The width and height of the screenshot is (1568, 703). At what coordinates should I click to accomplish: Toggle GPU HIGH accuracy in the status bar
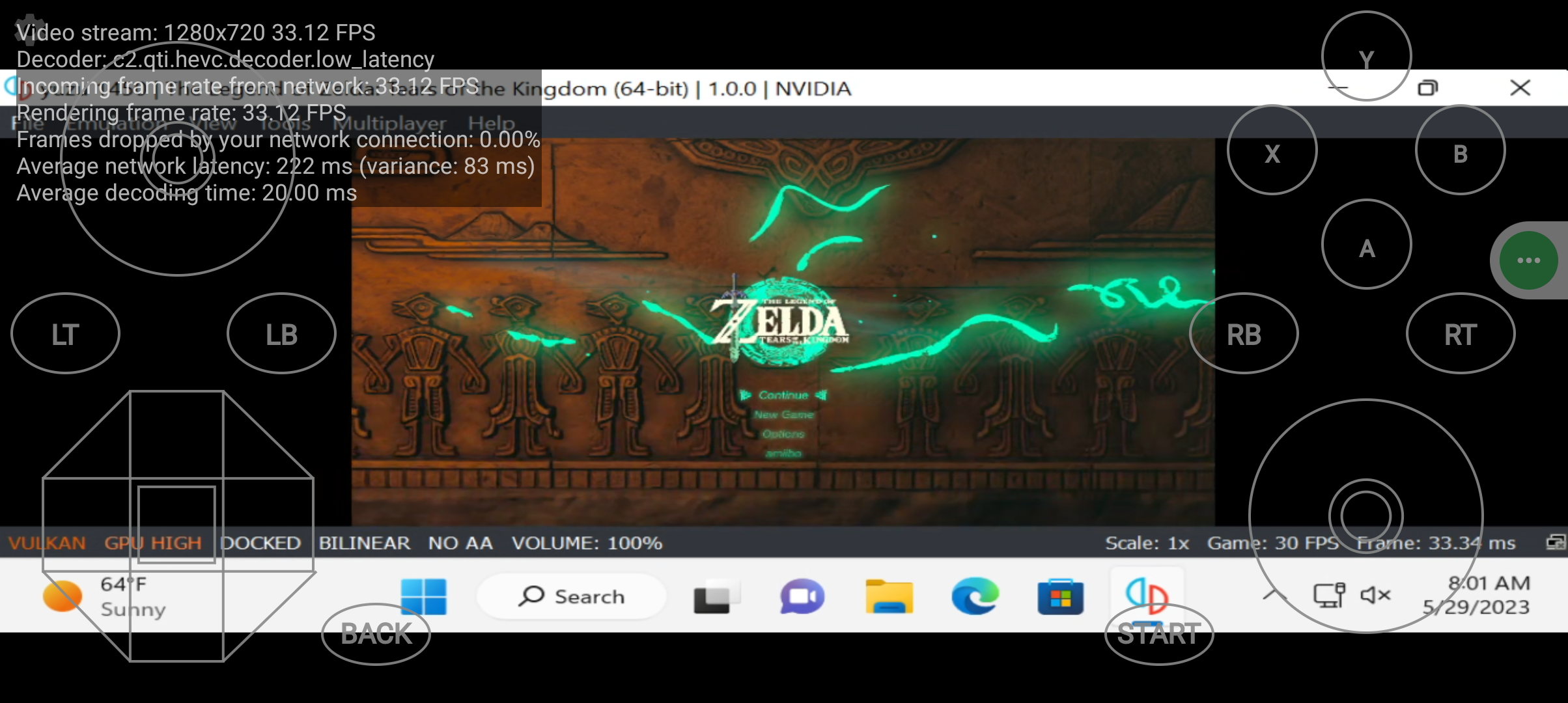(154, 543)
